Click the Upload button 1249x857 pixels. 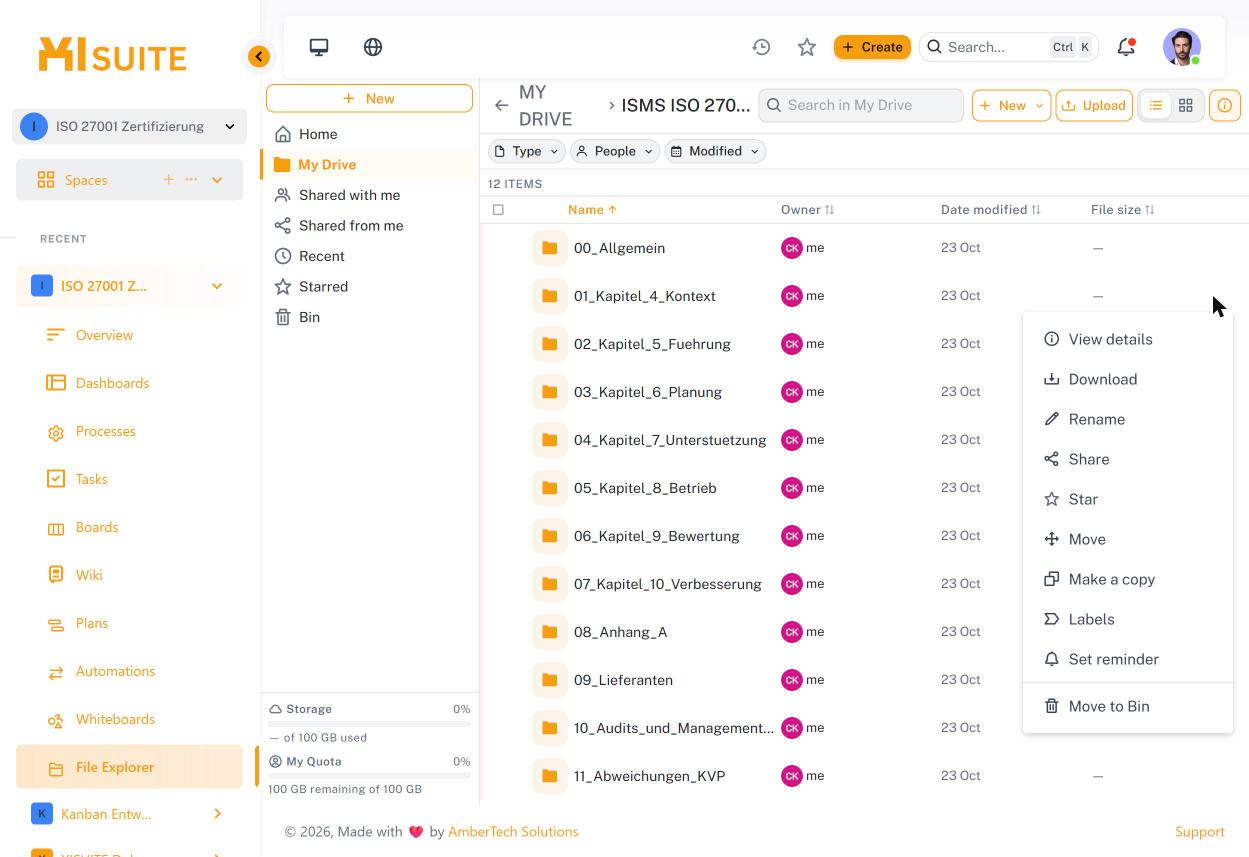point(1094,105)
